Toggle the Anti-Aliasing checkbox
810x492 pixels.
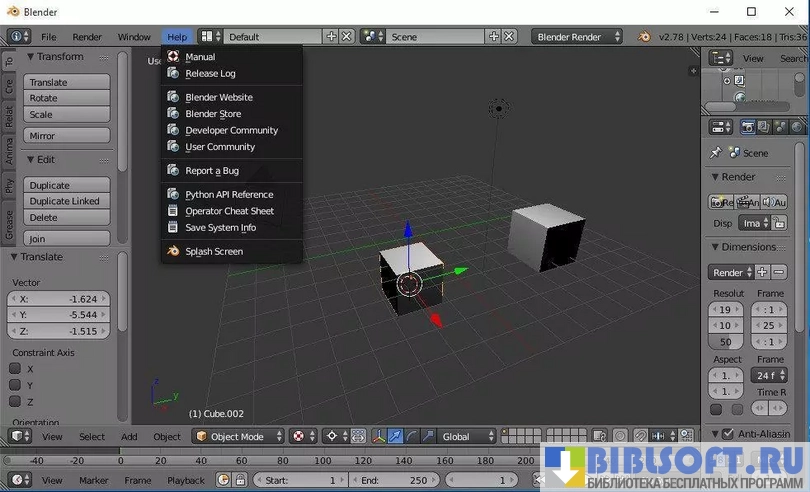pyautogui.click(x=726, y=434)
